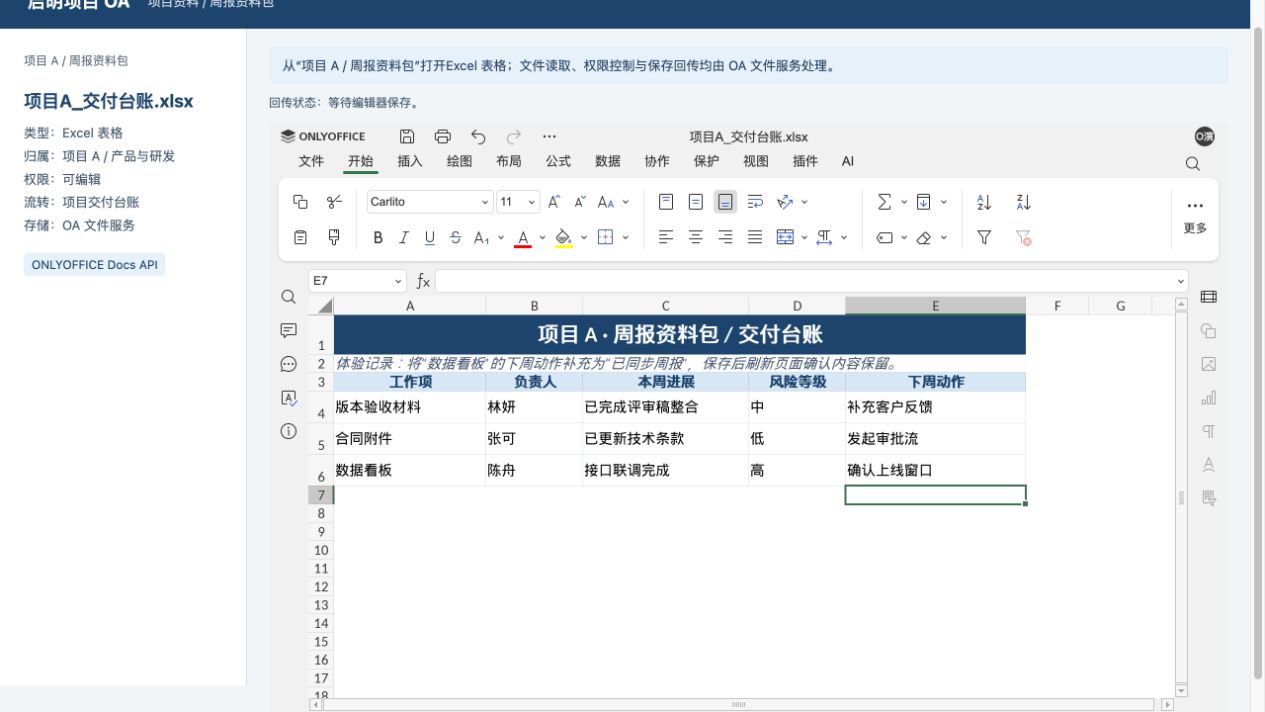Increase font size

tap(554, 202)
